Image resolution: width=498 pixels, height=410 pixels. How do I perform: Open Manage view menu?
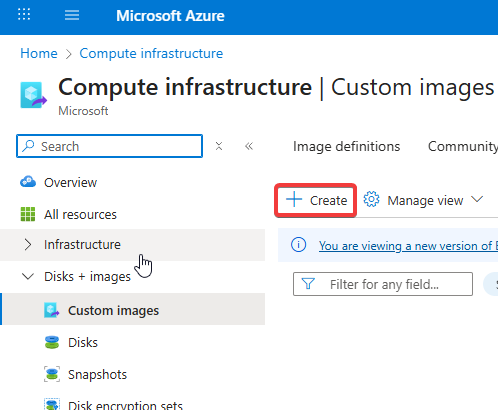coord(424,200)
